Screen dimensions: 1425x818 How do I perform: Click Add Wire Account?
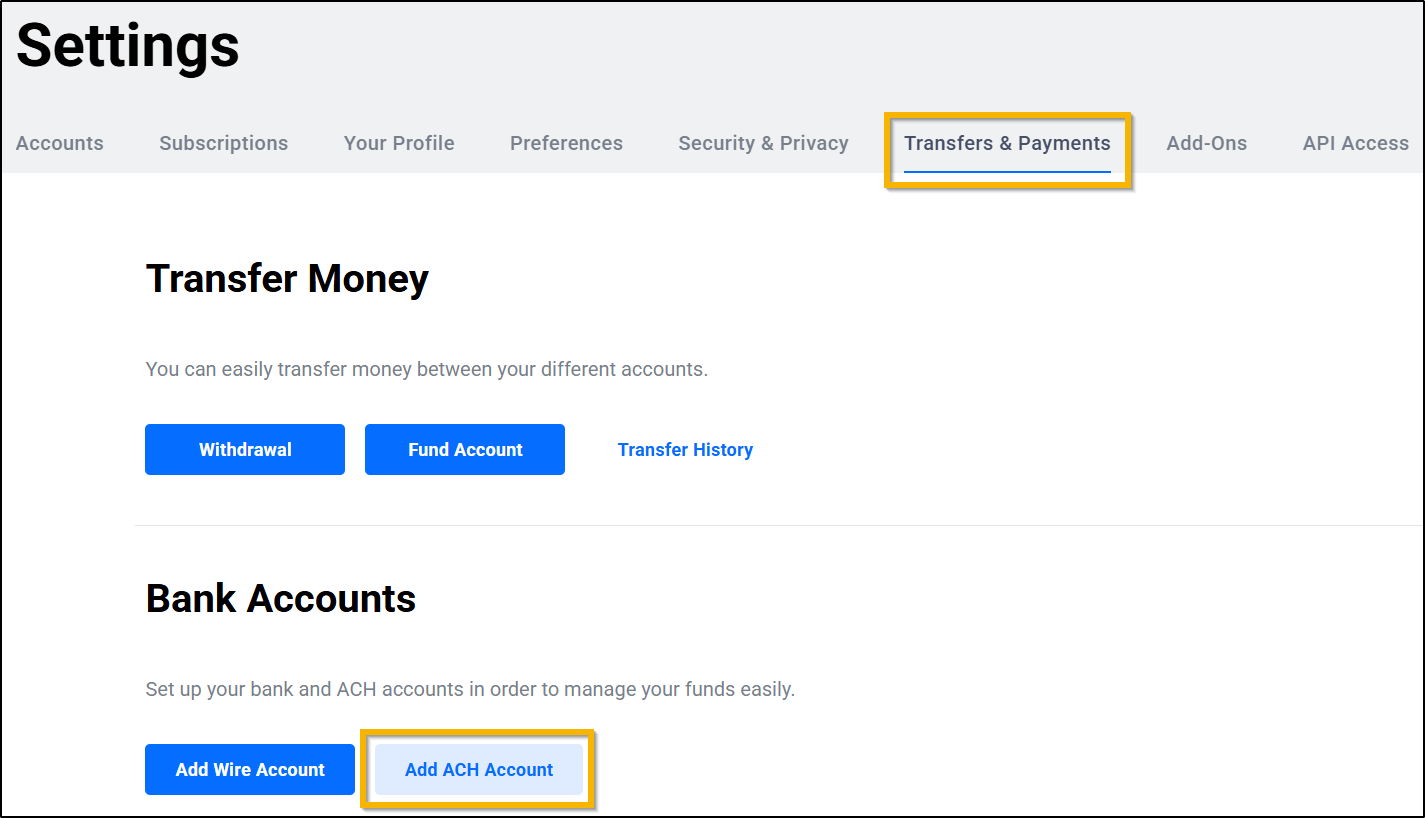249,769
